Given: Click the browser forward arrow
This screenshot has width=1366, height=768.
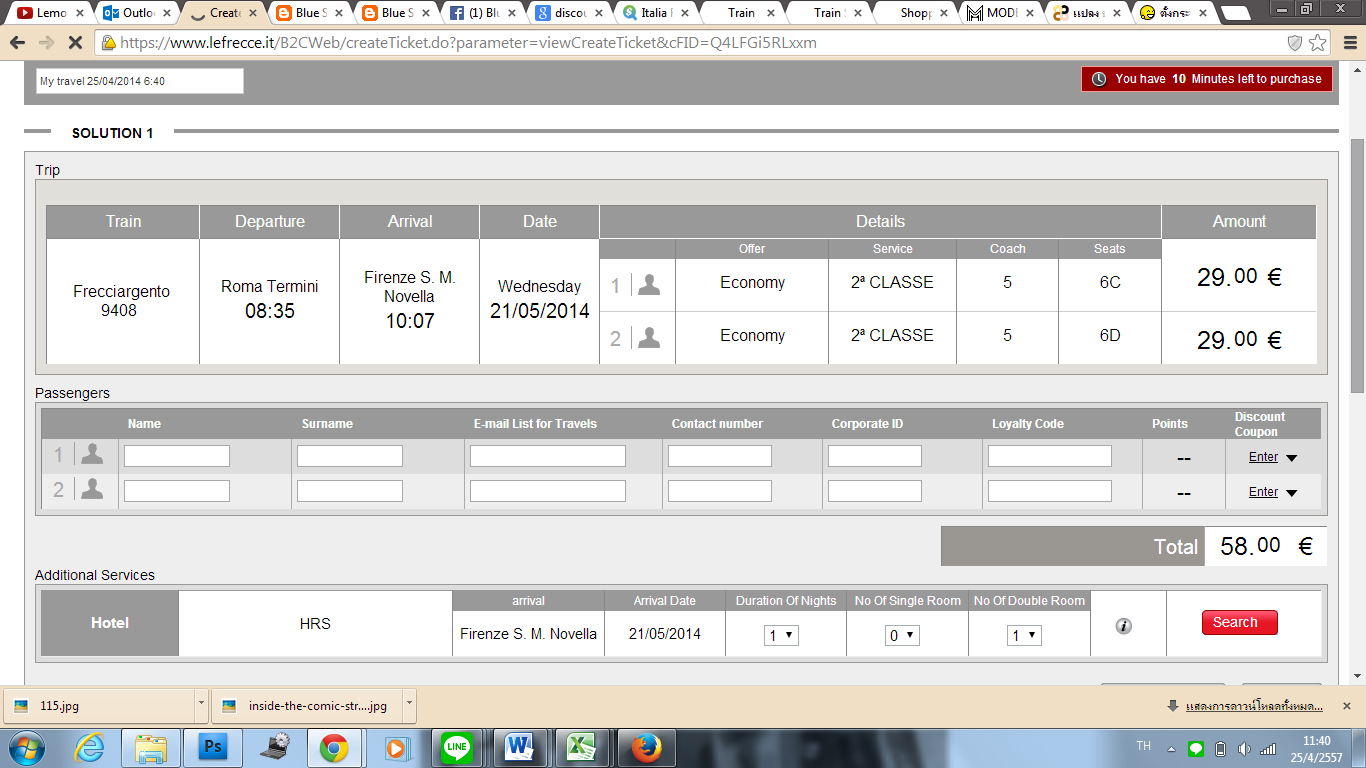Looking at the screenshot, I should (x=46, y=43).
